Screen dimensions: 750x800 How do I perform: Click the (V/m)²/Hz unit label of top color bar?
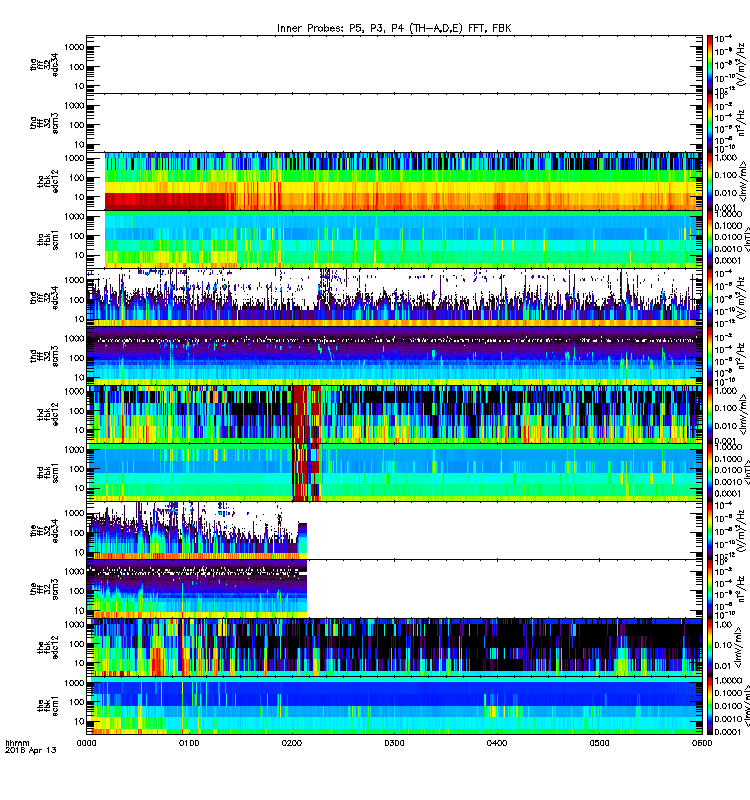[x=743, y=64]
